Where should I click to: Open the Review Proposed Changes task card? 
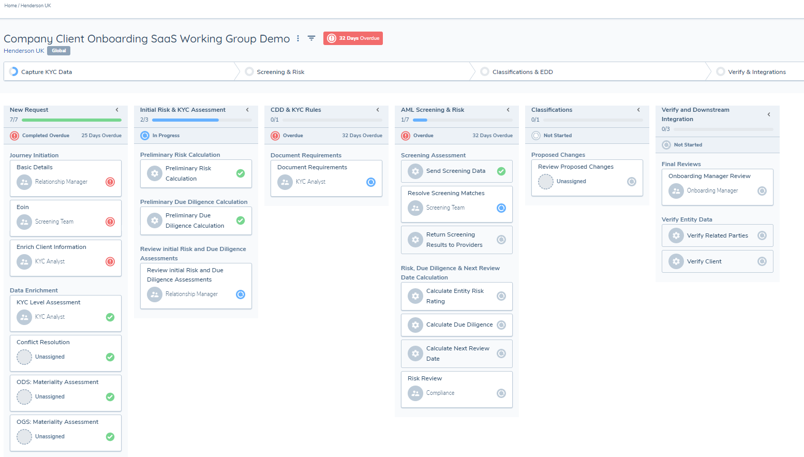pyautogui.click(x=587, y=177)
